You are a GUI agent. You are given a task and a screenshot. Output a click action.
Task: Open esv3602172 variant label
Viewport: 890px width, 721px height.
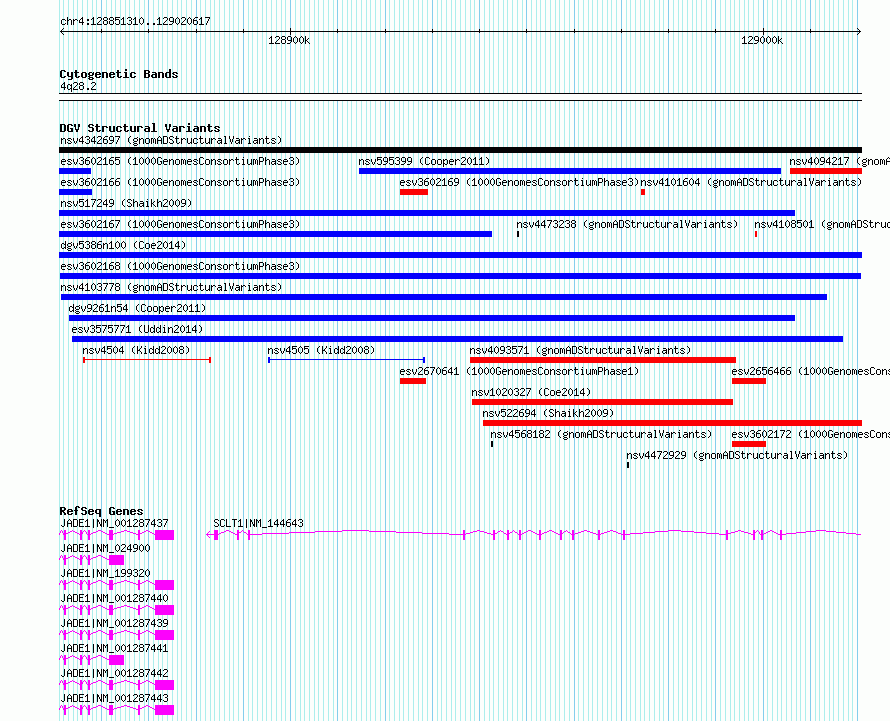coord(810,434)
